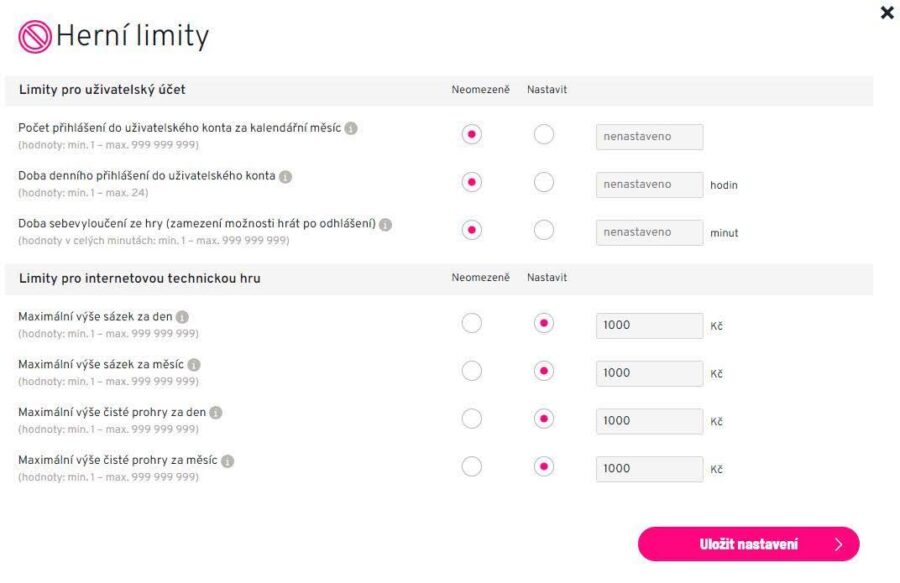
Task: Select Nastavit for self-exclusion time
Action: coord(544,231)
